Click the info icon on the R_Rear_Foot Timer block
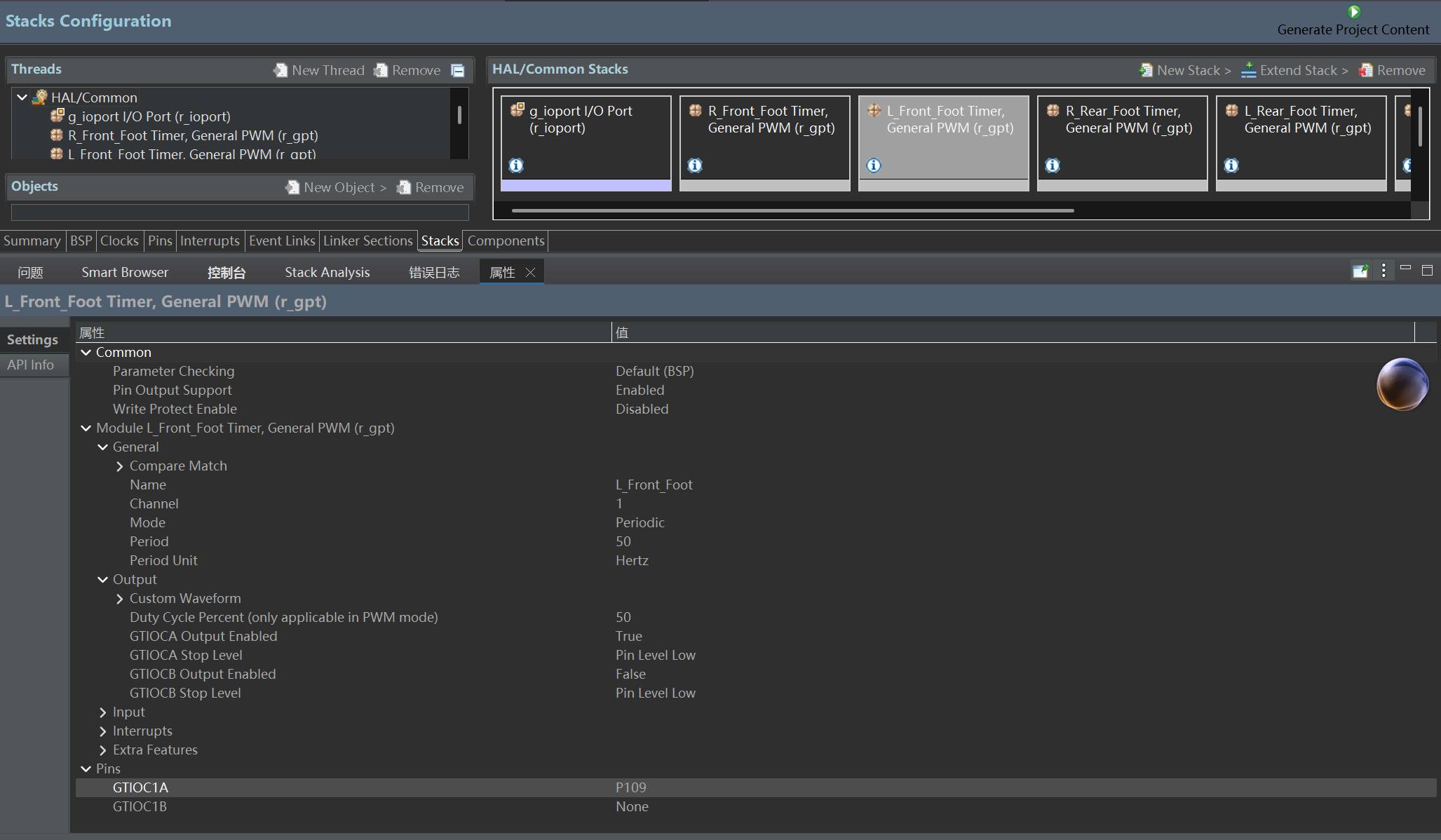Screen dimensions: 1441x840 1053,165
